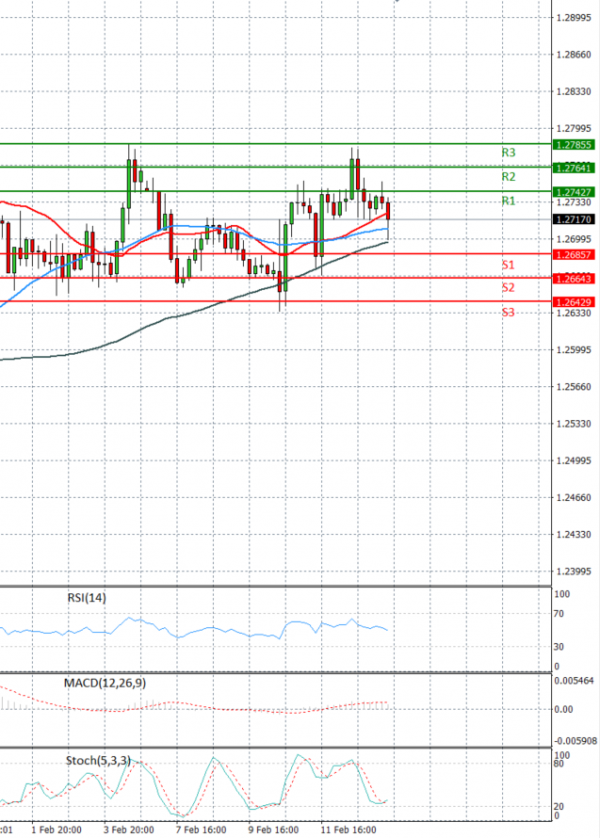Click the S2 support label
600x838 pixels.
508,288
